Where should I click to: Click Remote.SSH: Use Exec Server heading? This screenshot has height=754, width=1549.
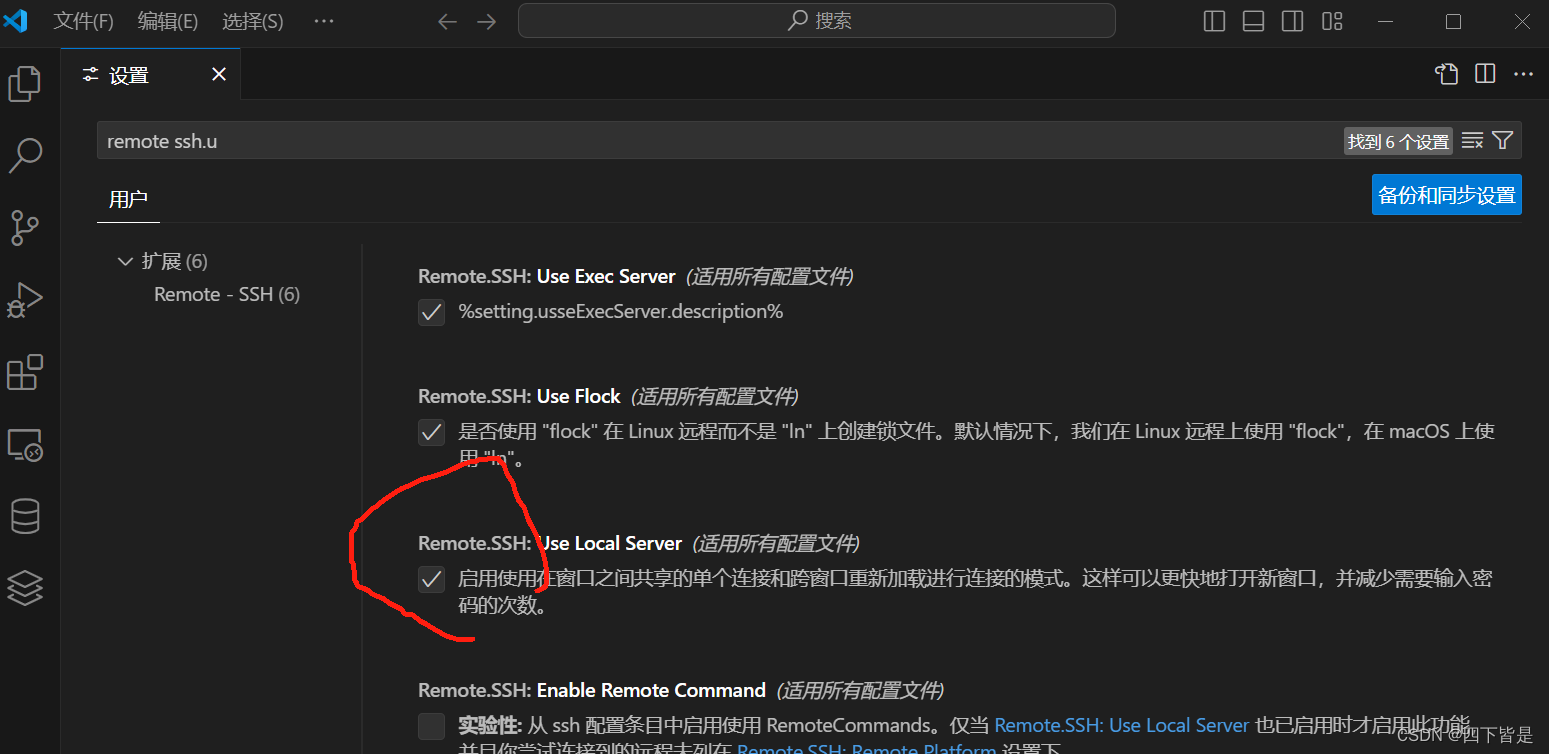(547, 276)
